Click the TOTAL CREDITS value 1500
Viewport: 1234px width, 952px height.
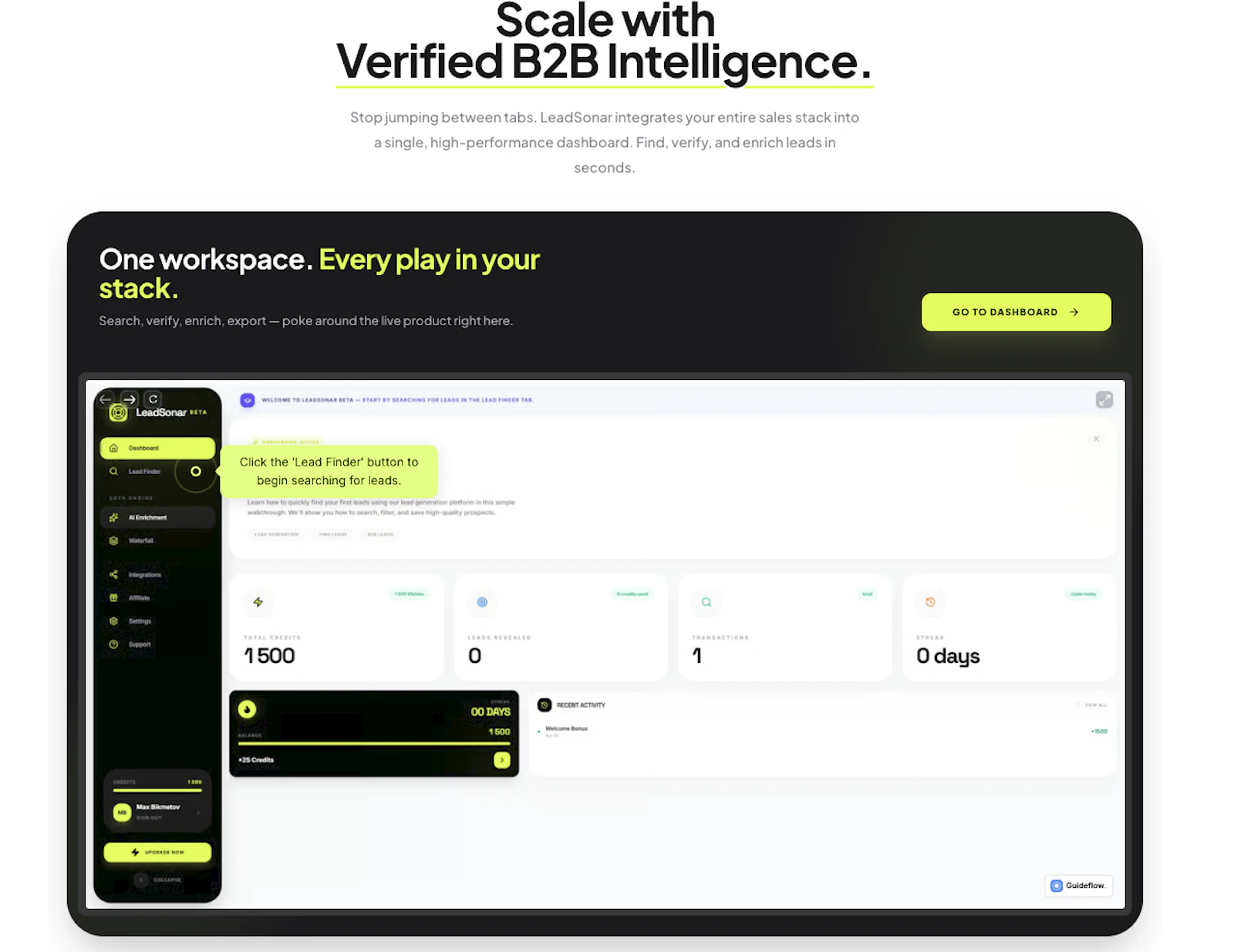[270, 656]
